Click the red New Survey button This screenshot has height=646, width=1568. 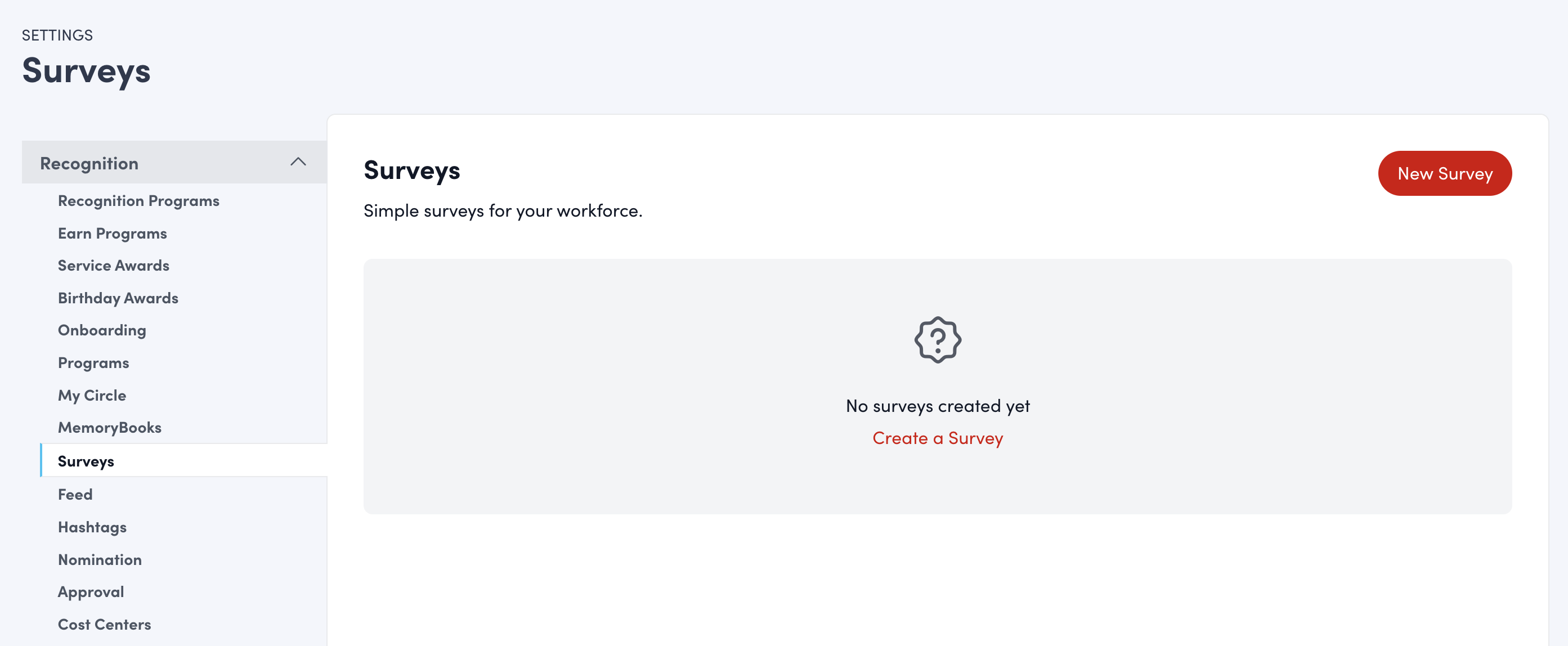tap(1445, 173)
